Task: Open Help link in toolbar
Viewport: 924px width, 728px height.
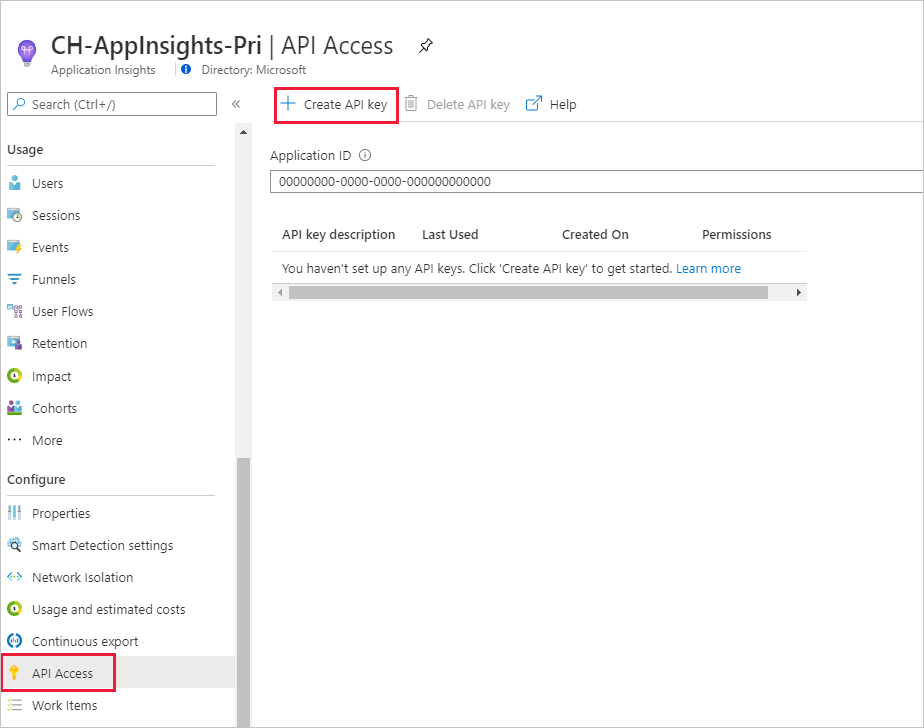Action: point(551,104)
